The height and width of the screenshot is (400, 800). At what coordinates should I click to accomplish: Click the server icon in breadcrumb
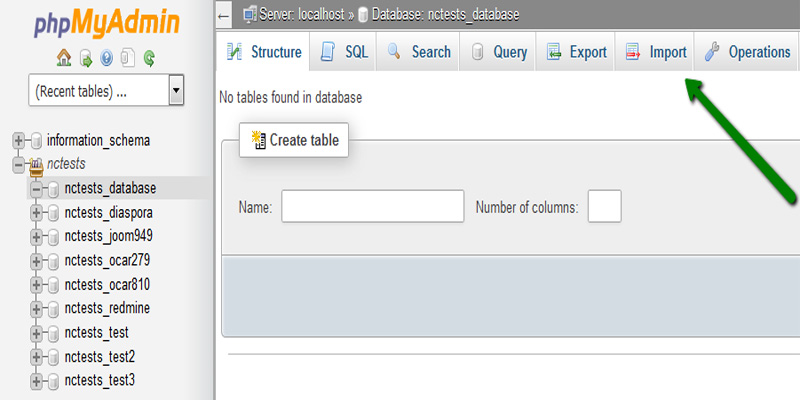tap(250, 15)
